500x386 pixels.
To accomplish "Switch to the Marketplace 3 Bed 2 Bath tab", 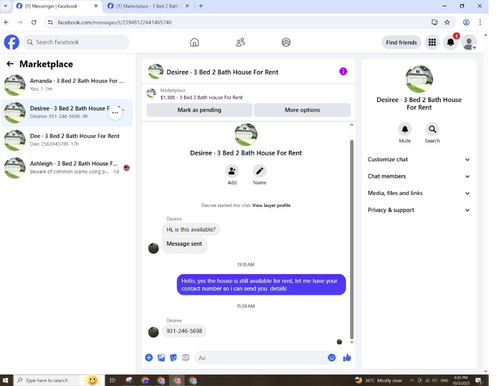I will coord(147,6).
